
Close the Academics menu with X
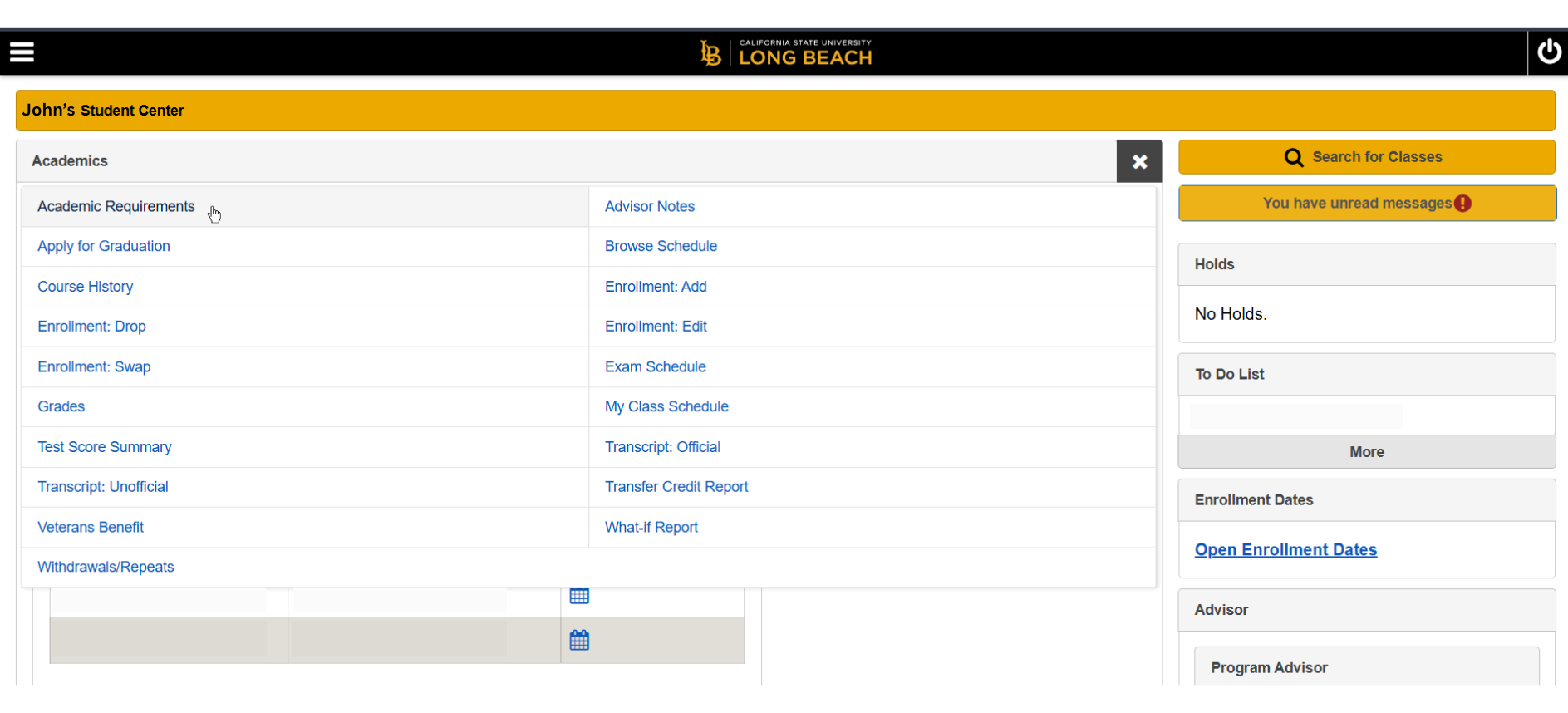click(x=1139, y=162)
